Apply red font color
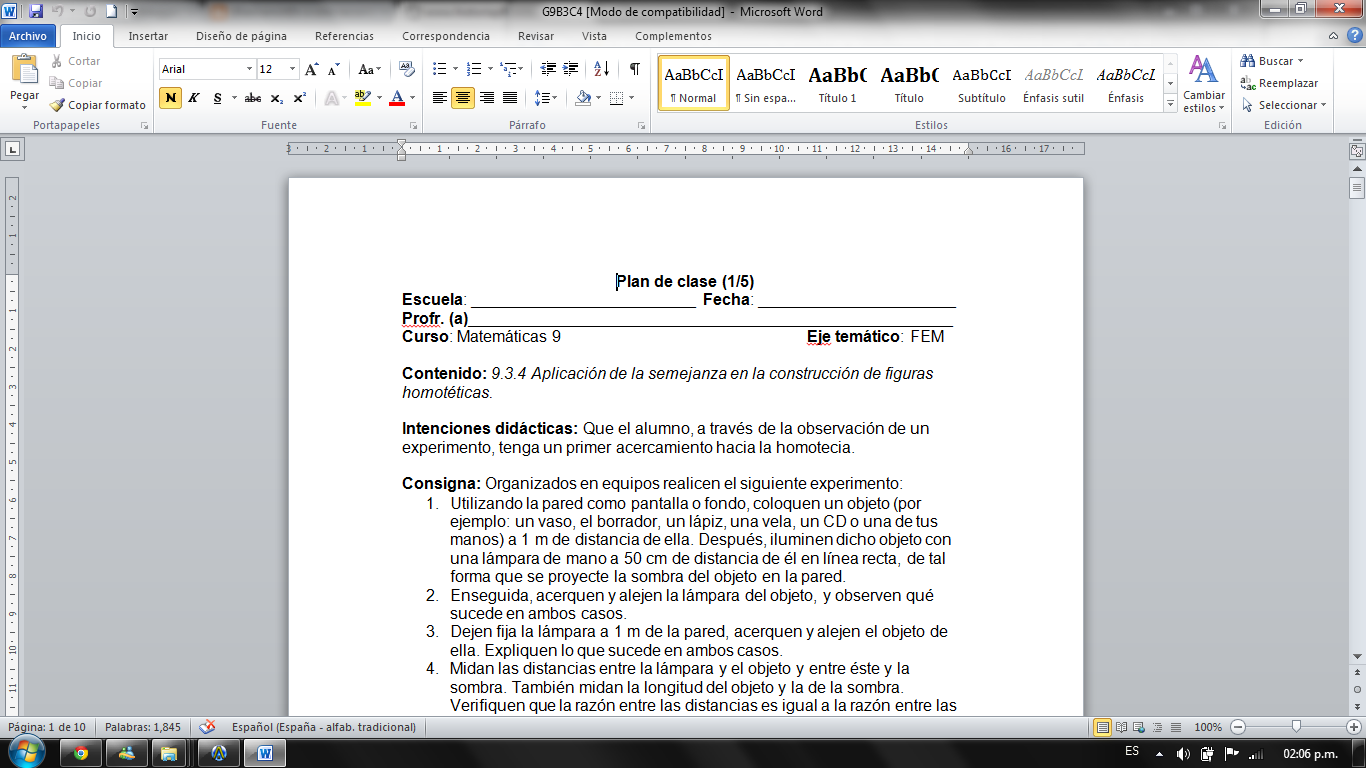Screen dimensions: 1366x768 (x=397, y=98)
